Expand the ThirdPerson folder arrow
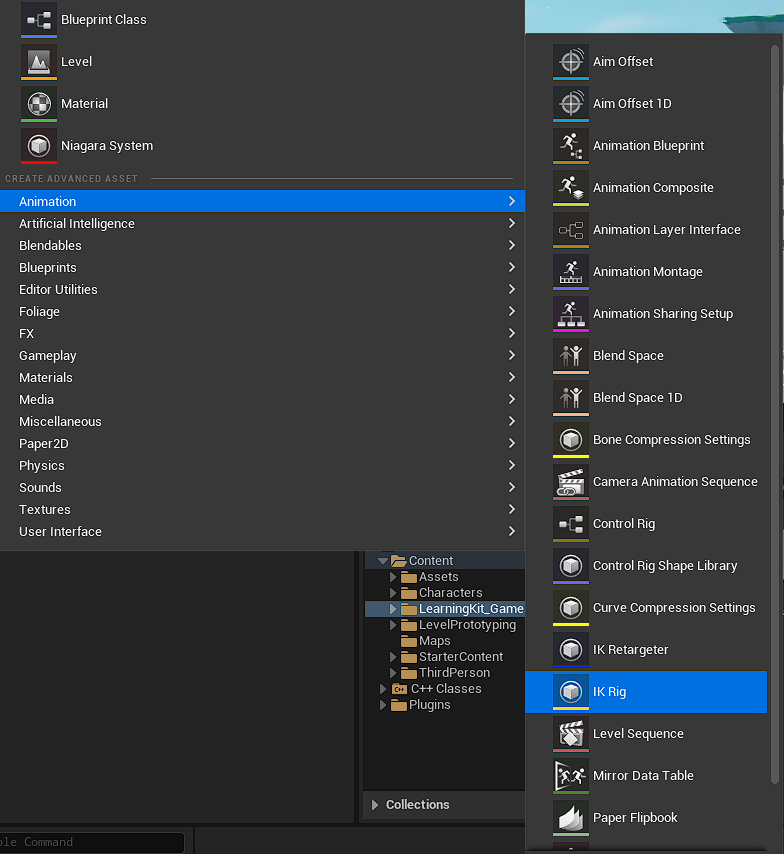The image size is (784, 854). (x=393, y=673)
